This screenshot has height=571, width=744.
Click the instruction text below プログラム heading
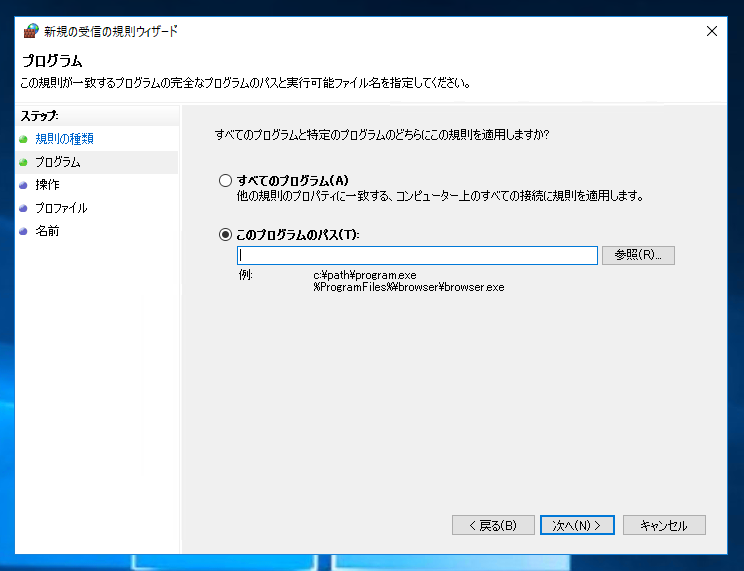[245, 83]
